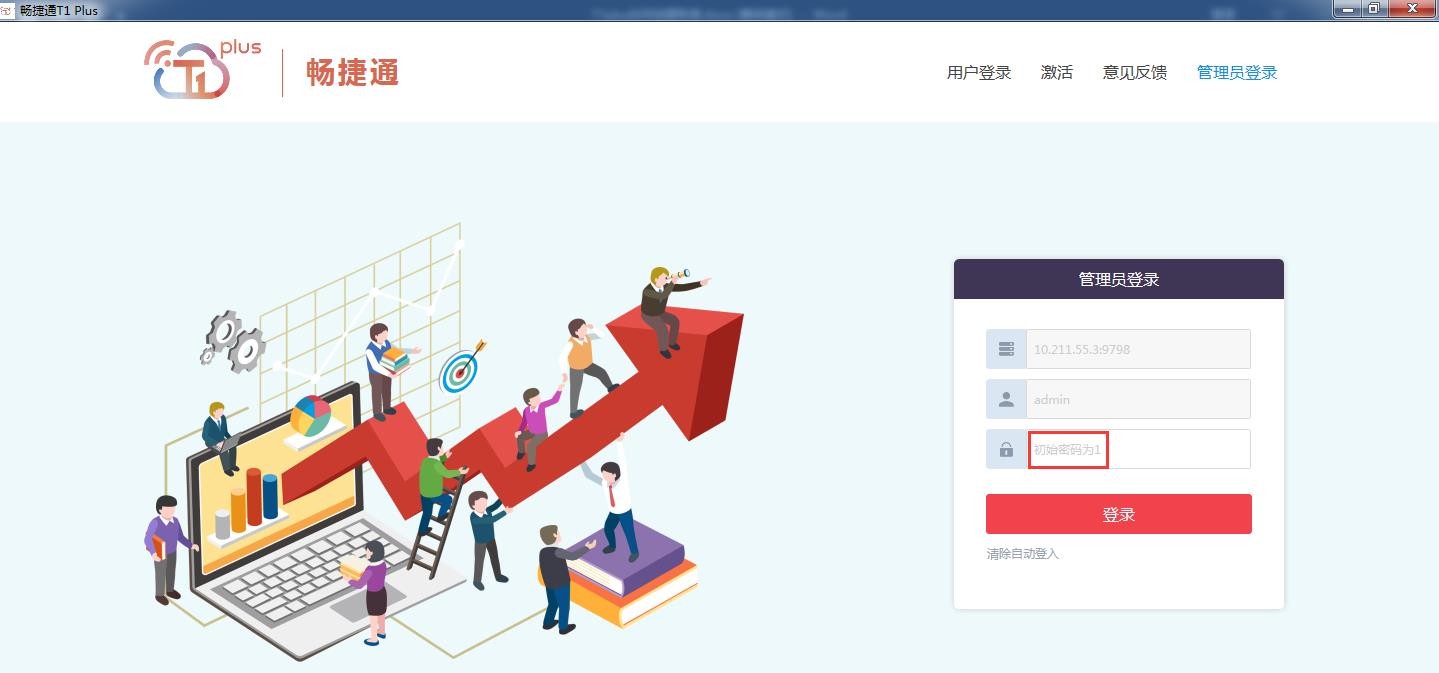Image resolution: width=1439 pixels, height=673 pixels.
Task: Click the user silhouette icon beside admin
Action: (1006, 399)
